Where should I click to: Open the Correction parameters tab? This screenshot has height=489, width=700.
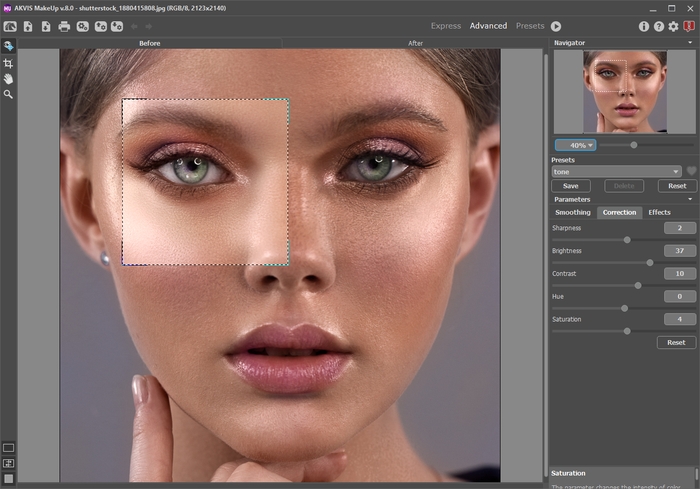619,213
